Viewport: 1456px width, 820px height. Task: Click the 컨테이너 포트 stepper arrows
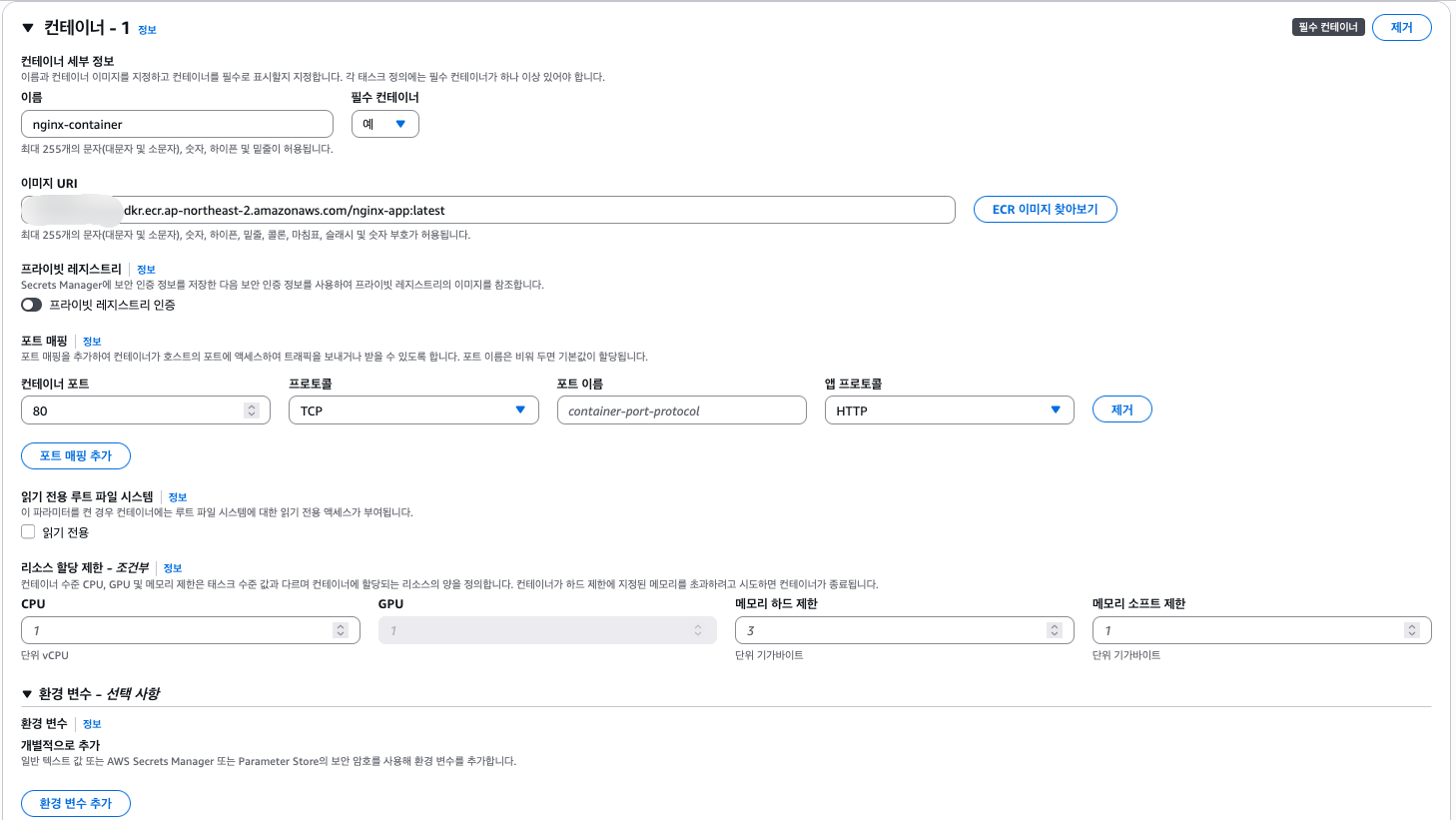pyautogui.click(x=252, y=410)
